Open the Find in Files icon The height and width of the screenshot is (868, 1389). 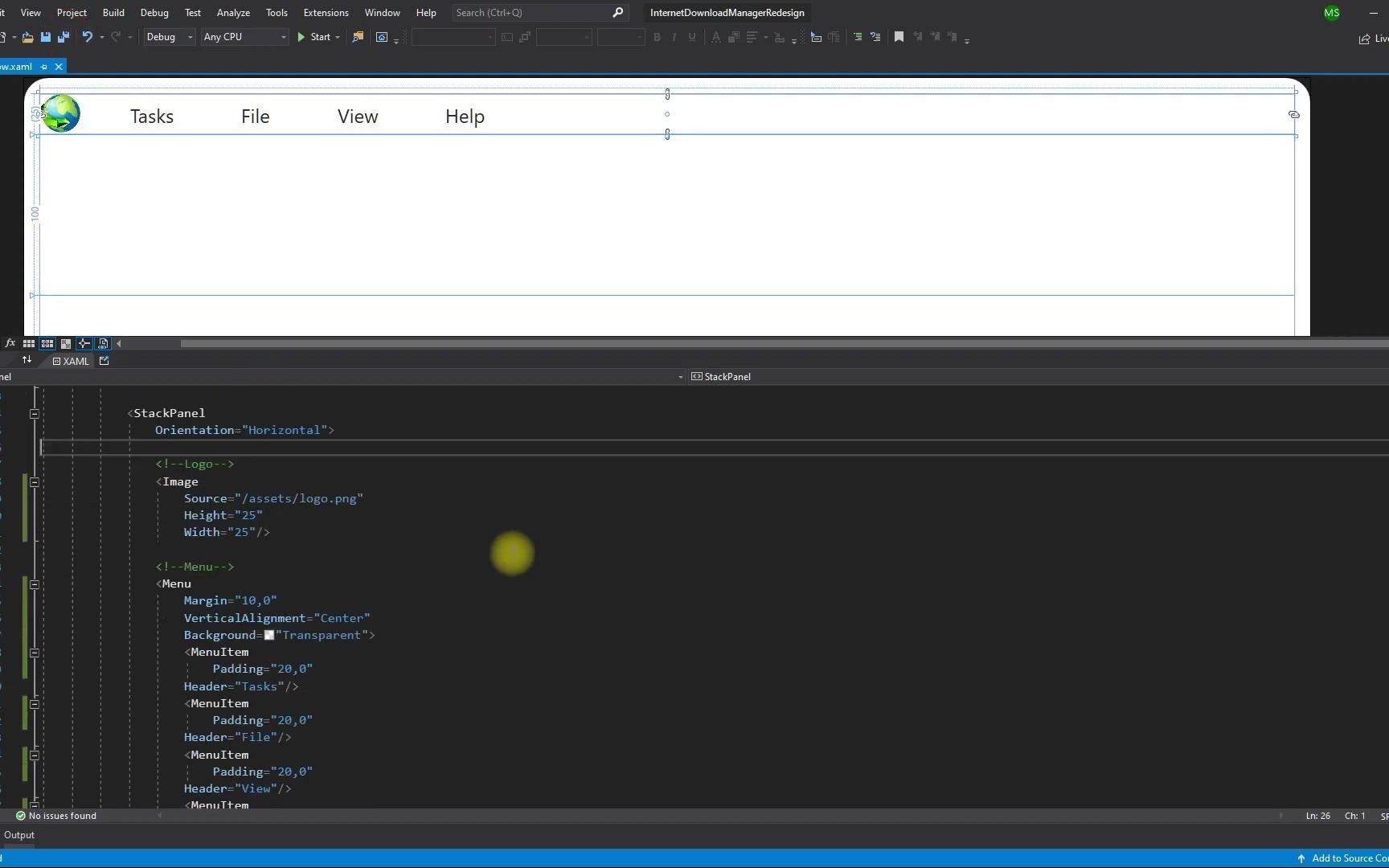357,37
